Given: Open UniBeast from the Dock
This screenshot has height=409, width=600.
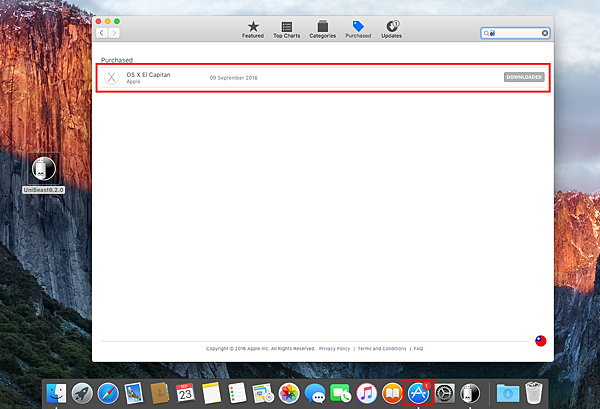Looking at the screenshot, I should tap(470, 393).
